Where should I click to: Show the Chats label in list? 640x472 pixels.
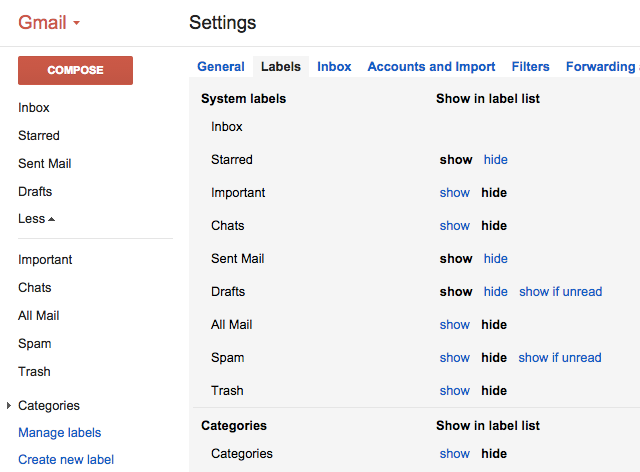point(454,226)
